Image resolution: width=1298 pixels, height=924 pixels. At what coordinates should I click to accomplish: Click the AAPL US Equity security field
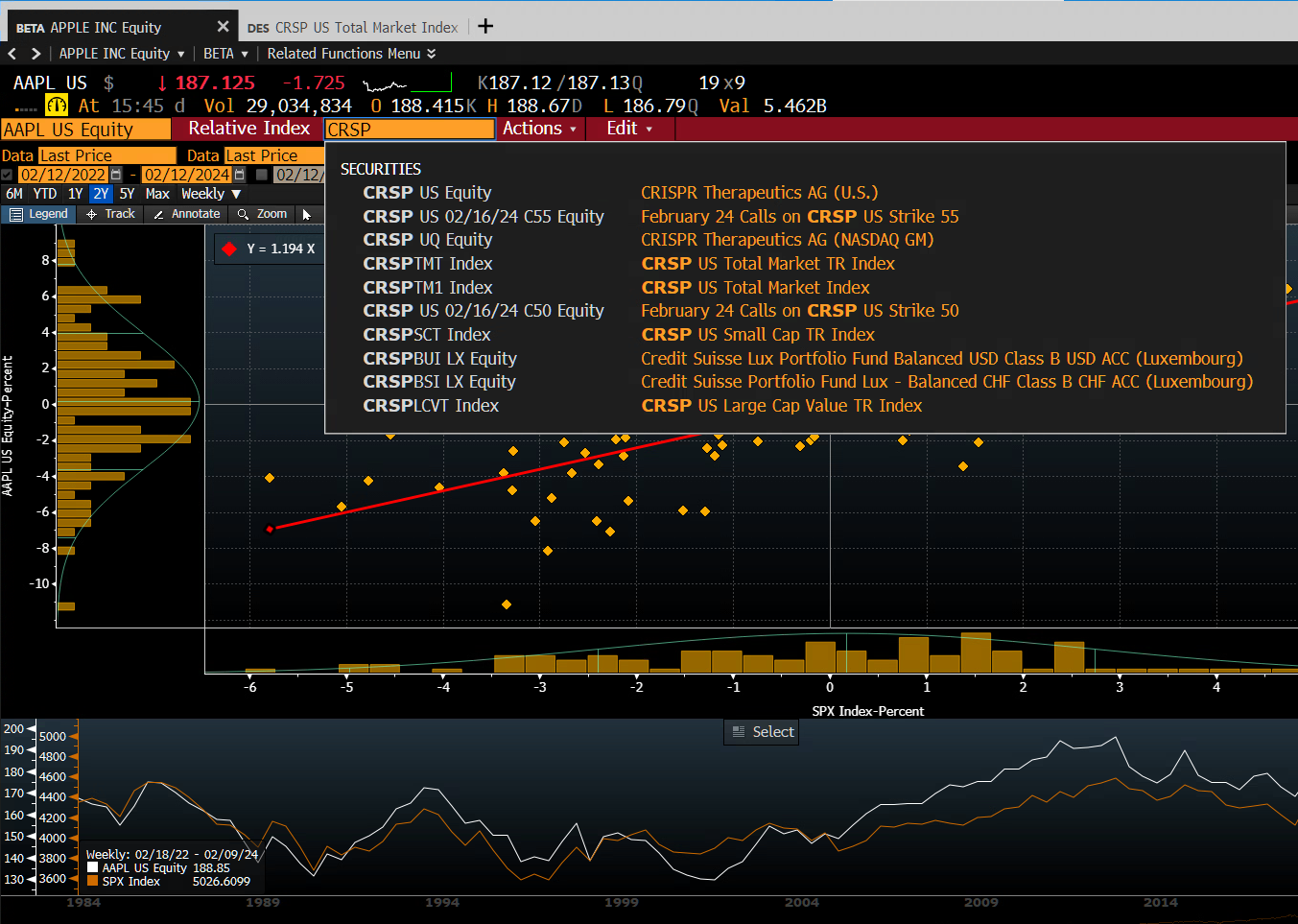coord(85,130)
